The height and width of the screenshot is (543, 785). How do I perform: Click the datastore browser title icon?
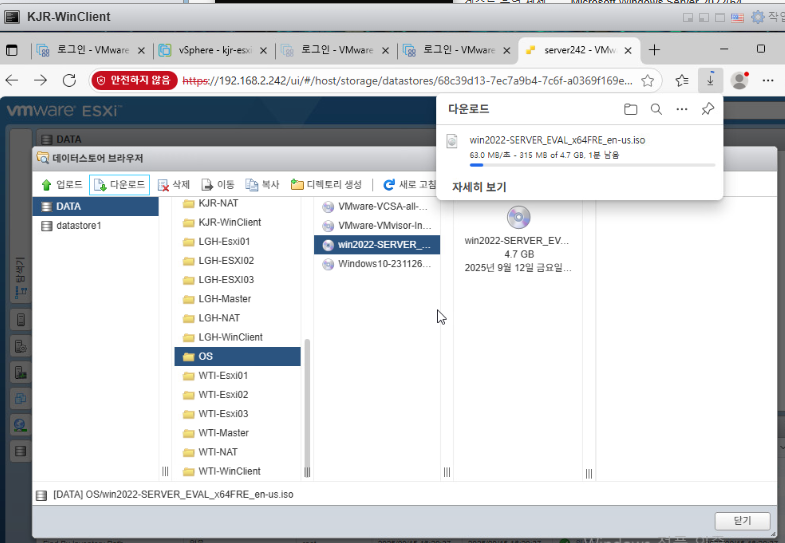click(x=43, y=158)
